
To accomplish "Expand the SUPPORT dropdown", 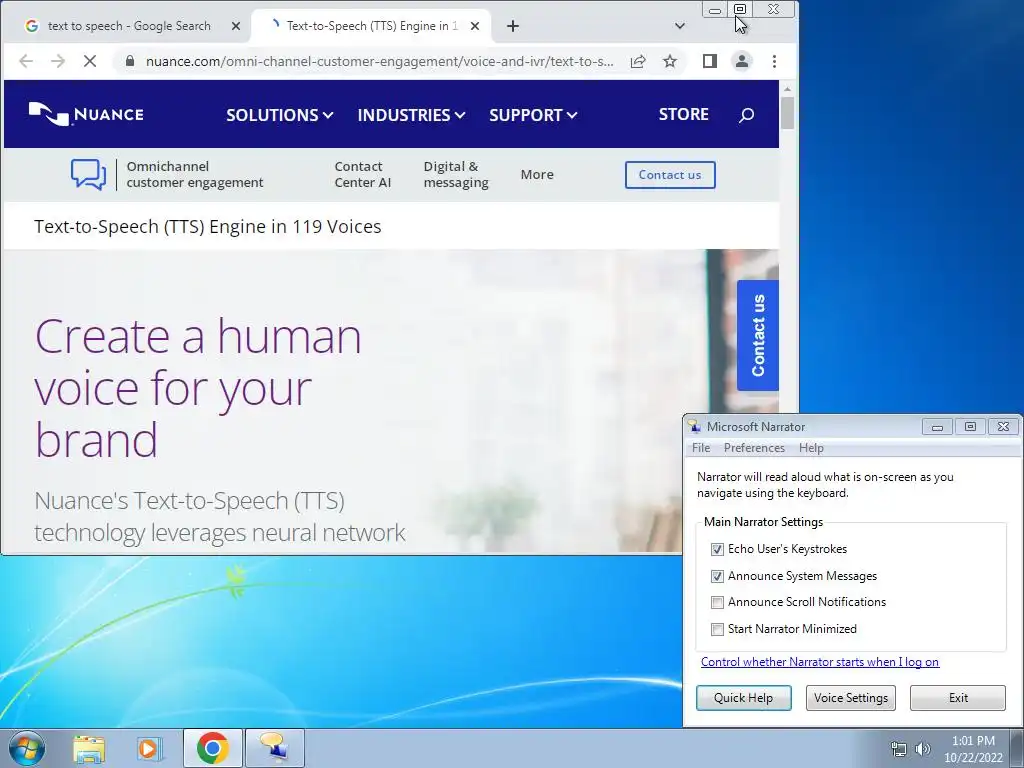I will [x=533, y=115].
